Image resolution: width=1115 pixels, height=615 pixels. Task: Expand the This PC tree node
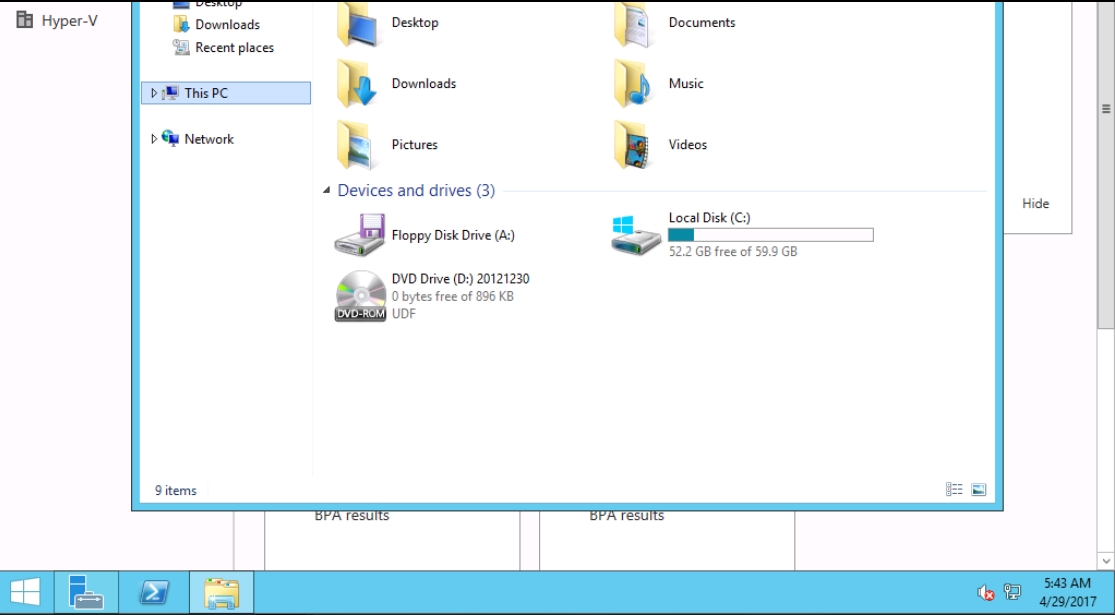click(154, 93)
